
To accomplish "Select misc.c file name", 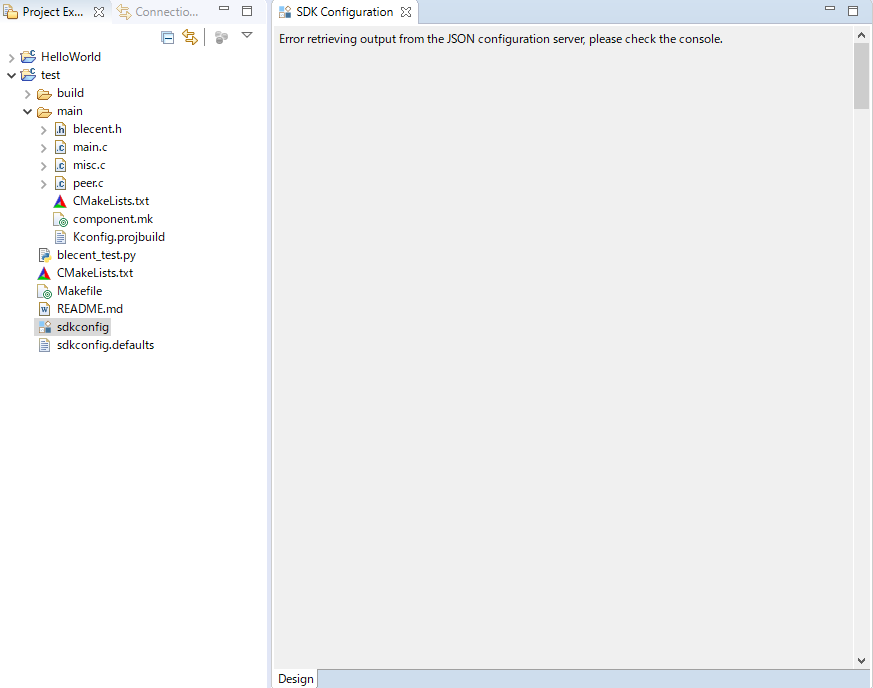I will point(89,165).
